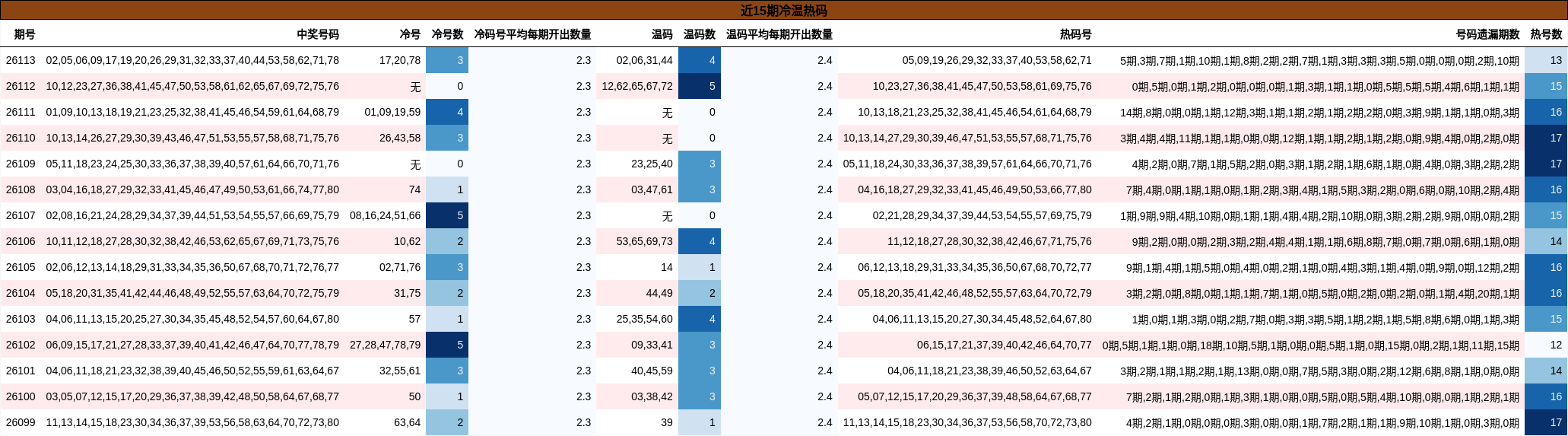Select period cell 26103
This screenshot has height=436, width=1568.
[x=21, y=319]
